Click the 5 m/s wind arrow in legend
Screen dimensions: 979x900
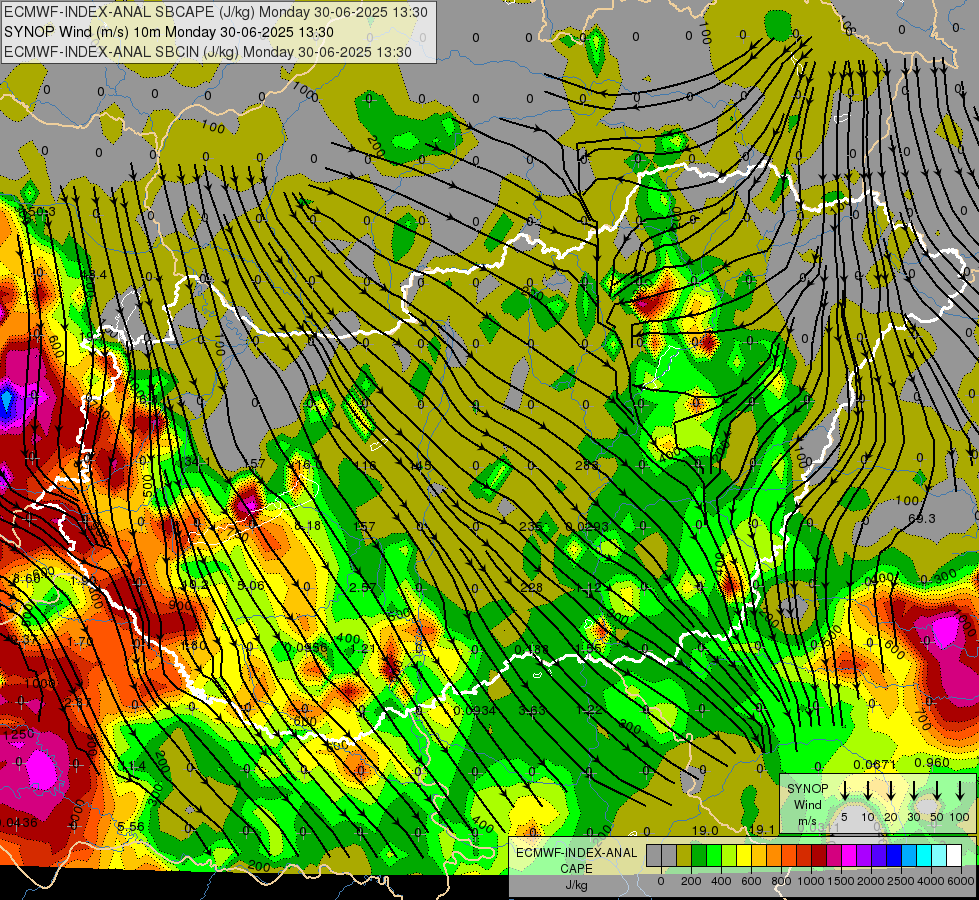844,791
